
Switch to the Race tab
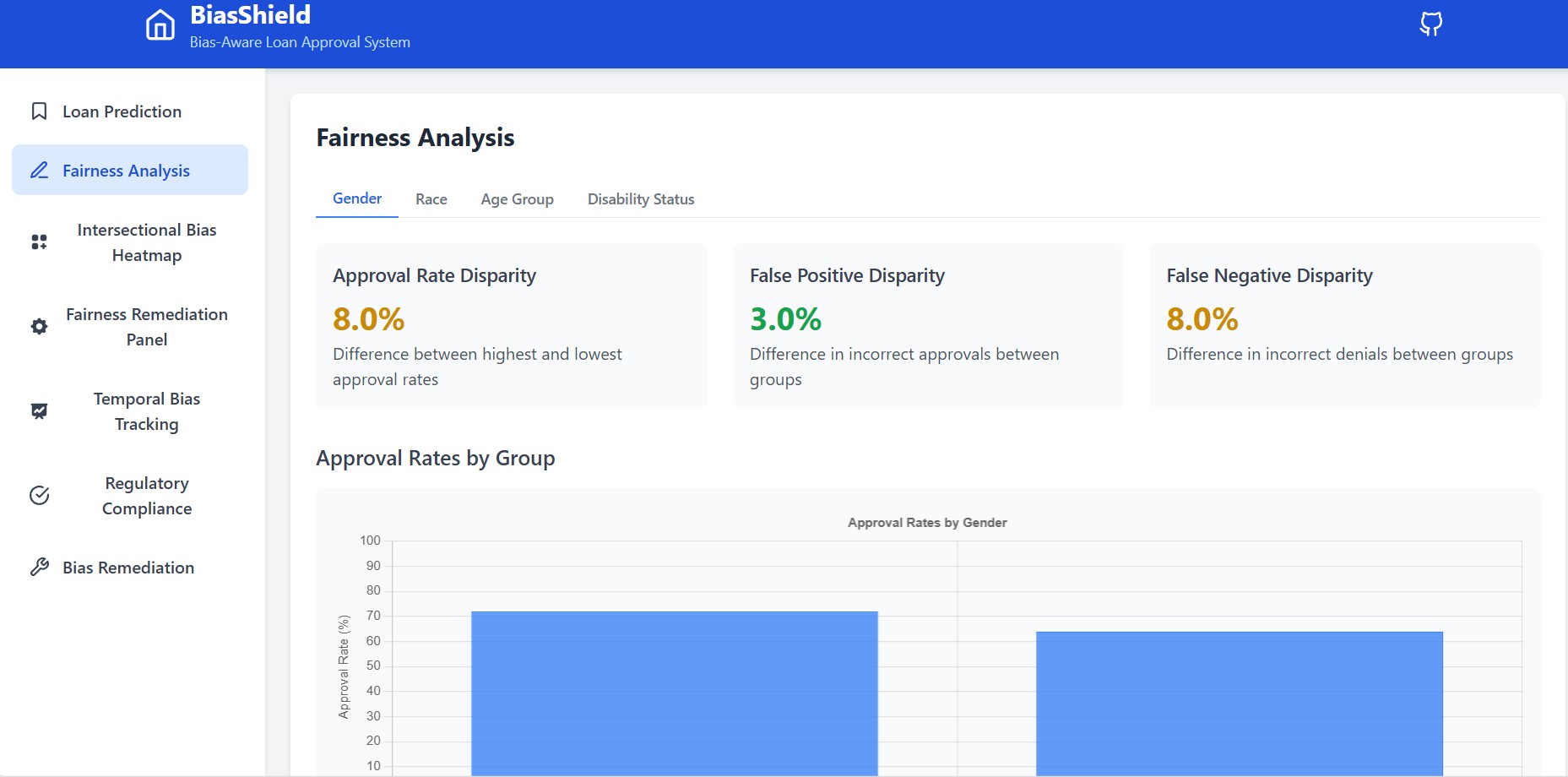click(431, 199)
